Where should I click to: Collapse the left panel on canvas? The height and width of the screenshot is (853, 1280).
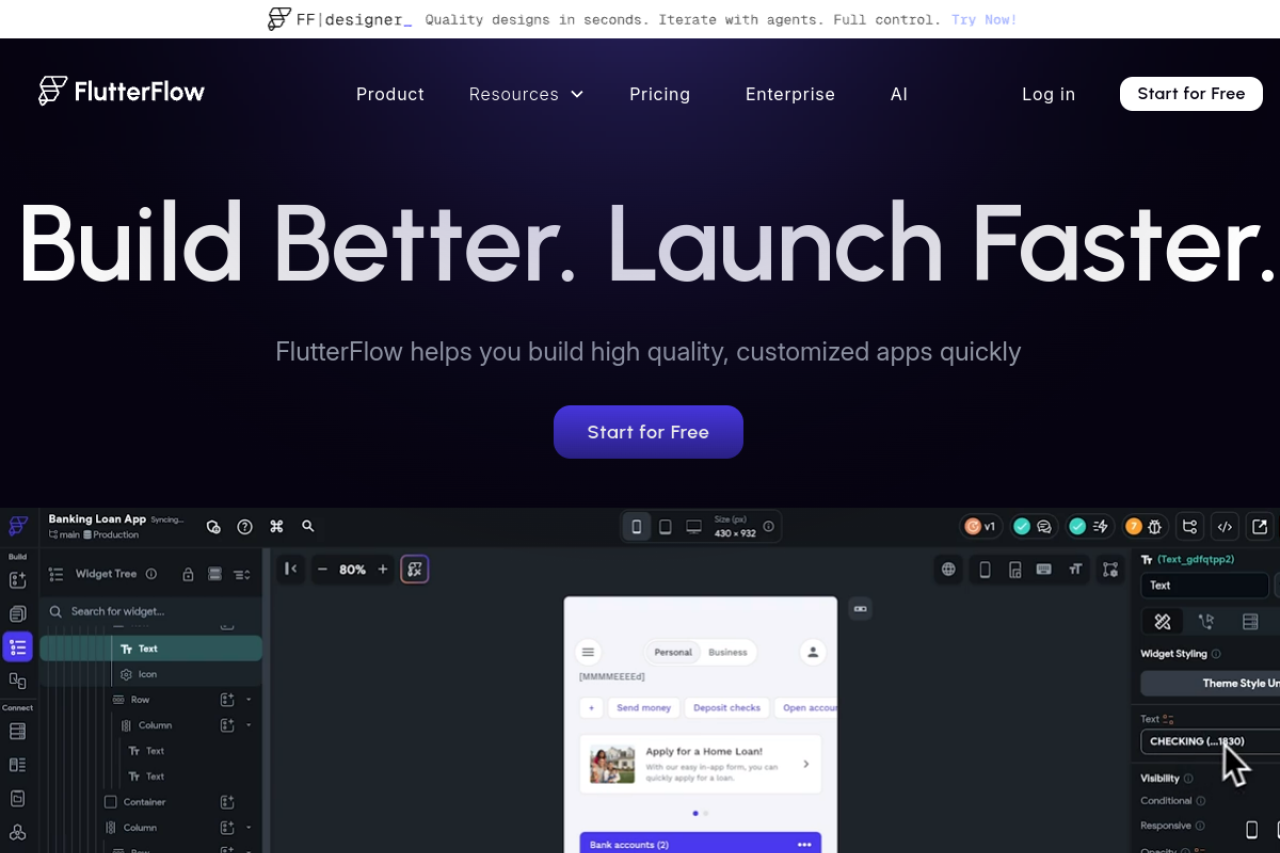point(290,569)
